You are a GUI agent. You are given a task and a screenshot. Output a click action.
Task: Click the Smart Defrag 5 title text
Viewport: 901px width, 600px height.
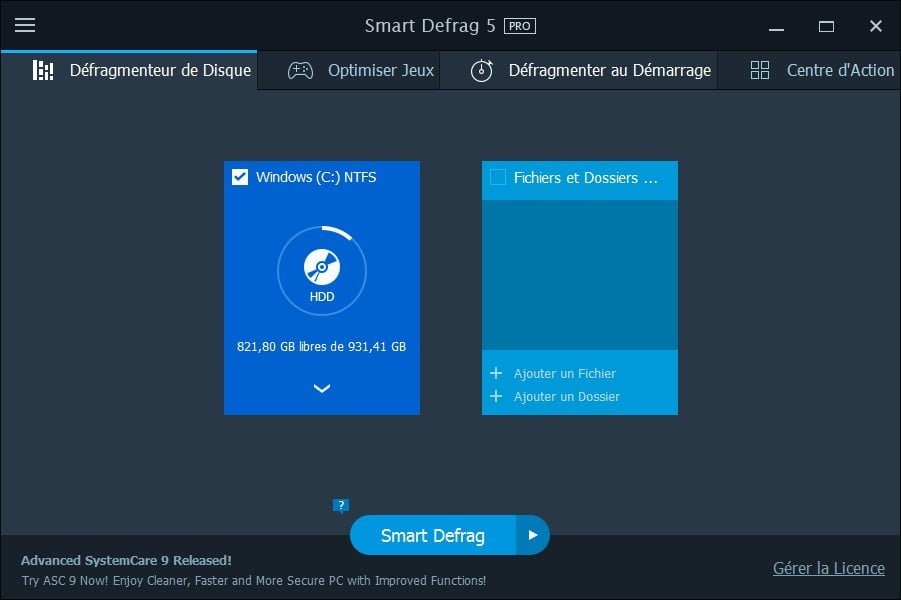[x=430, y=26]
